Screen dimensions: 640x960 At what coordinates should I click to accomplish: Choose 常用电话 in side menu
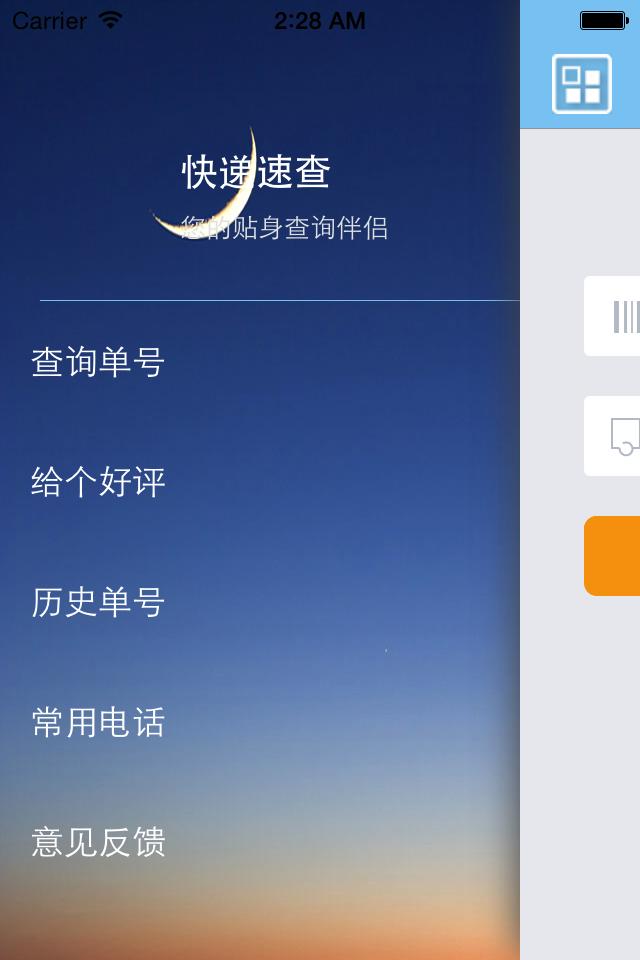pos(98,721)
